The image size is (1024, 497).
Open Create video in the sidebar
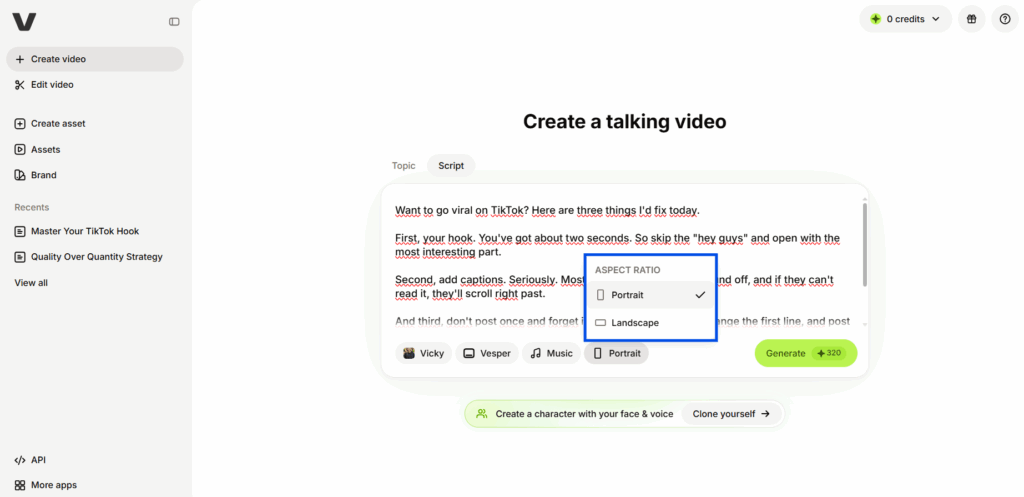coord(95,59)
